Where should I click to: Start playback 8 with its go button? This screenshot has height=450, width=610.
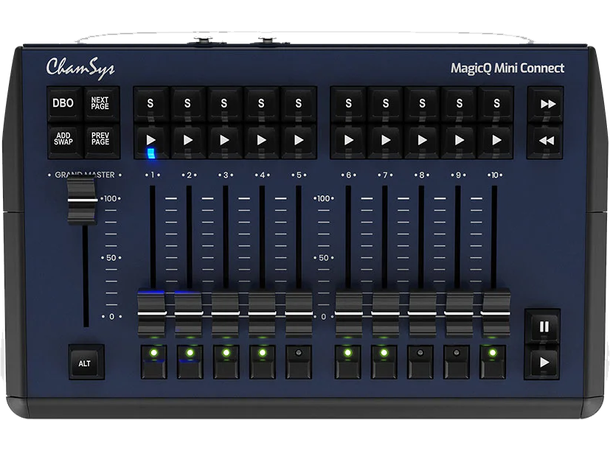pyautogui.click(x=422, y=140)
